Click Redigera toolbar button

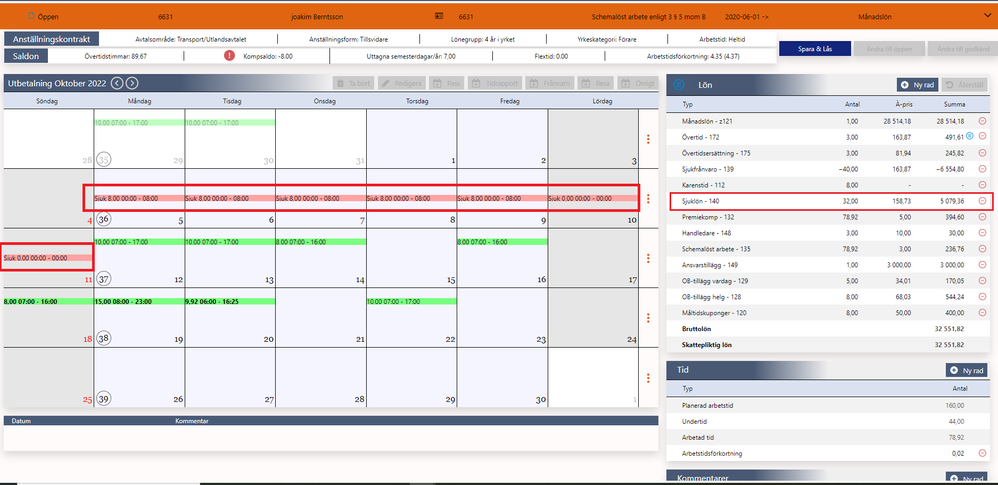403,83
